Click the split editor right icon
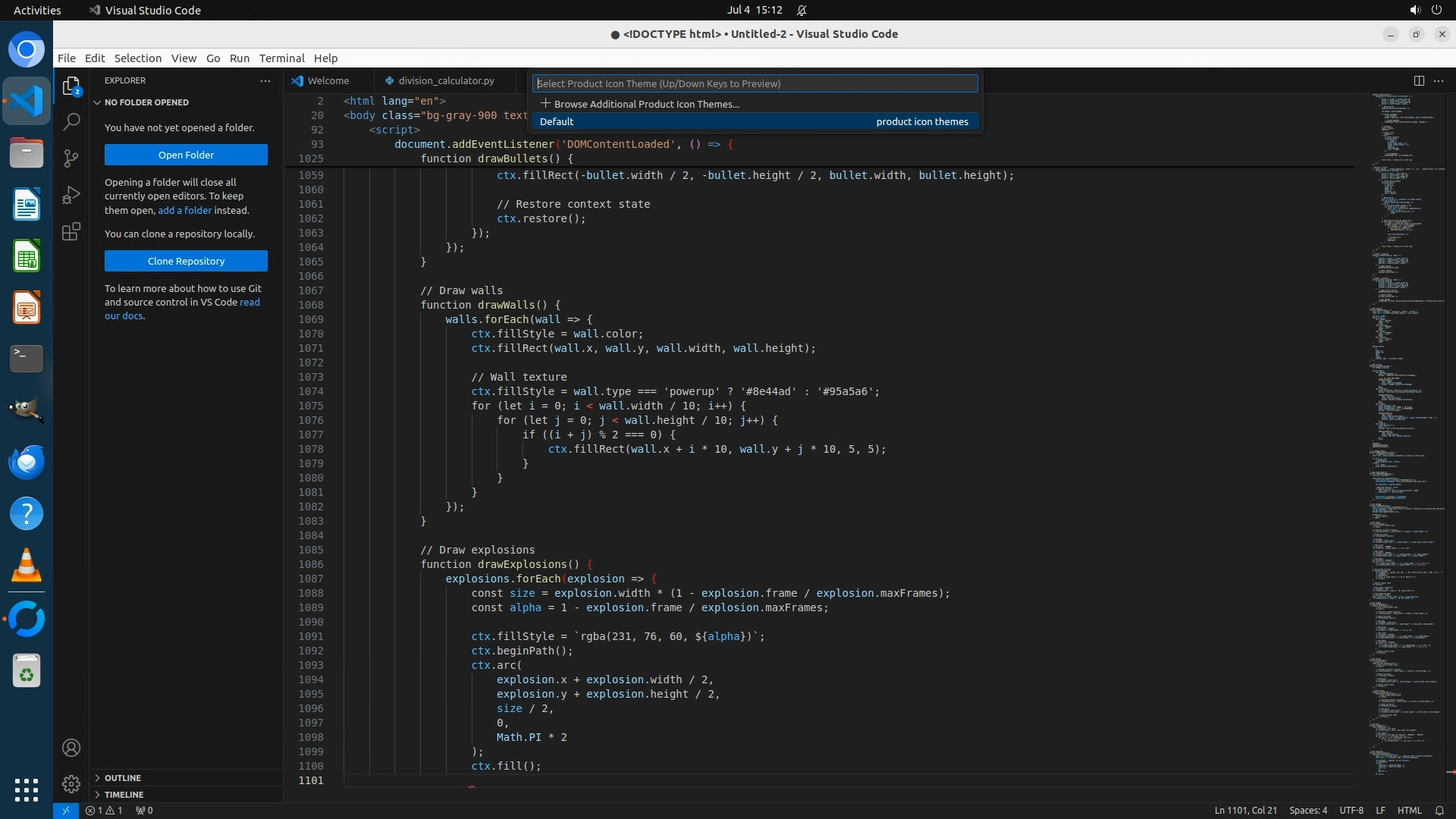The image size is (1456, 819). click(1418, 80)
